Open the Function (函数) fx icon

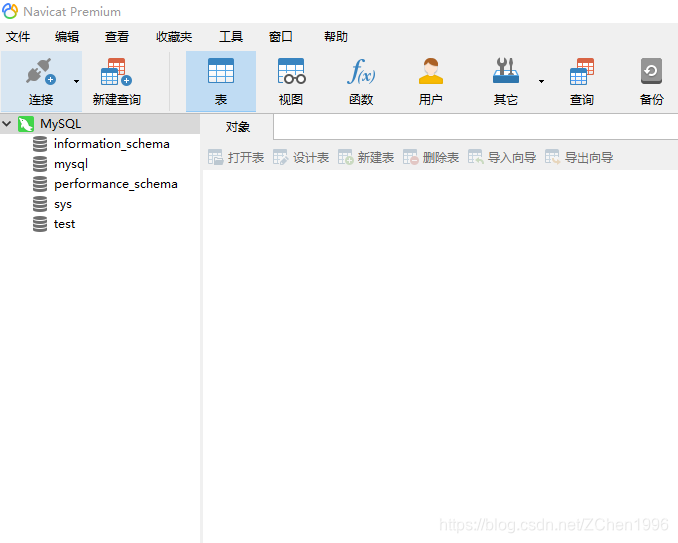[361, 71]
